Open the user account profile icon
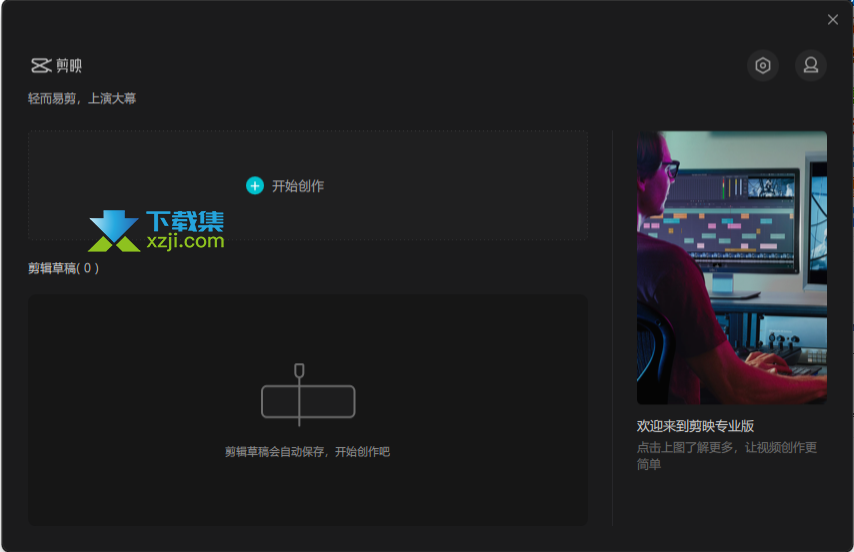This screenshot has height=552, width=854. click(x=810, y=65)
